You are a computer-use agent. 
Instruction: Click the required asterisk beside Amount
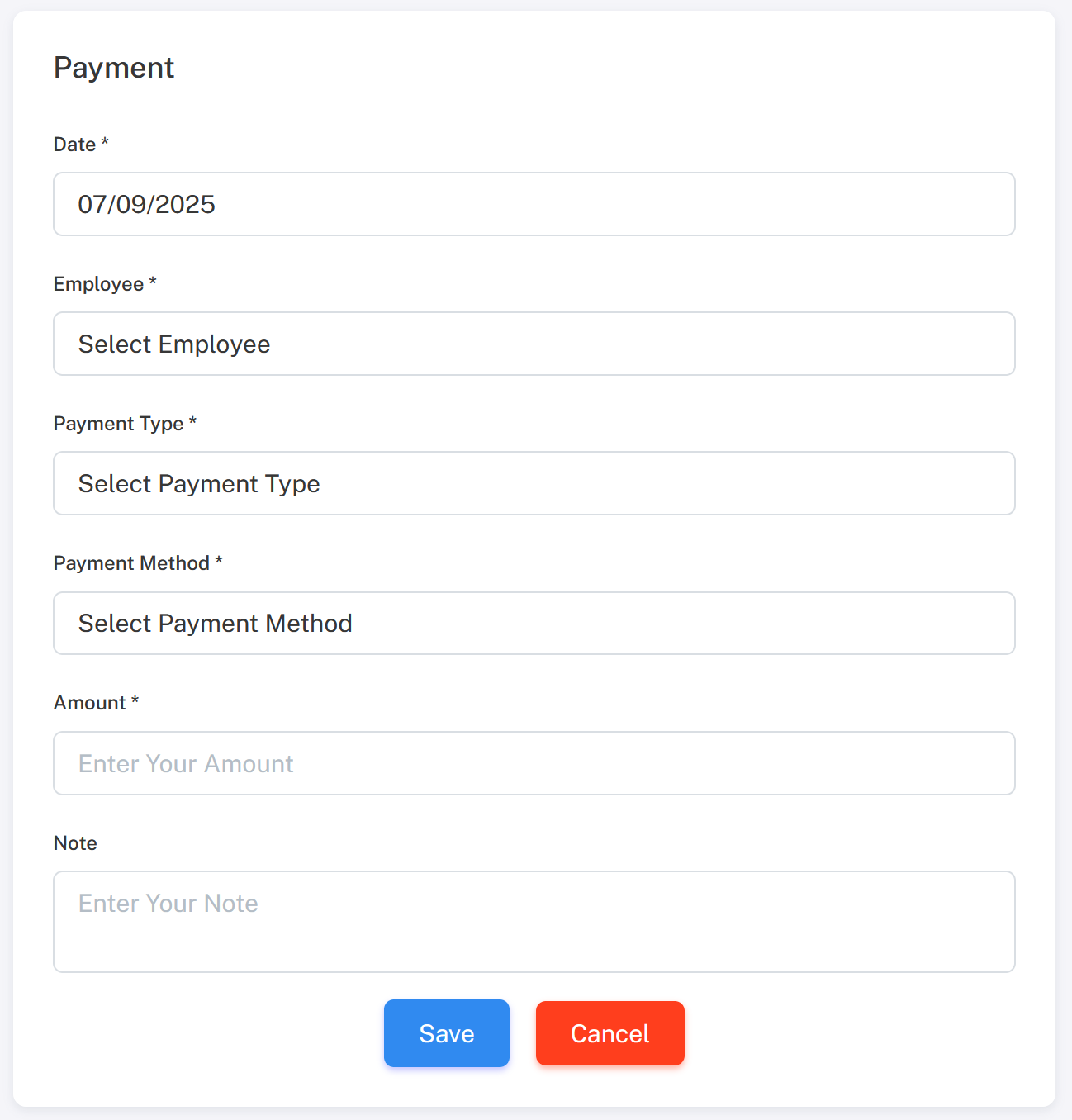point(135,700)
